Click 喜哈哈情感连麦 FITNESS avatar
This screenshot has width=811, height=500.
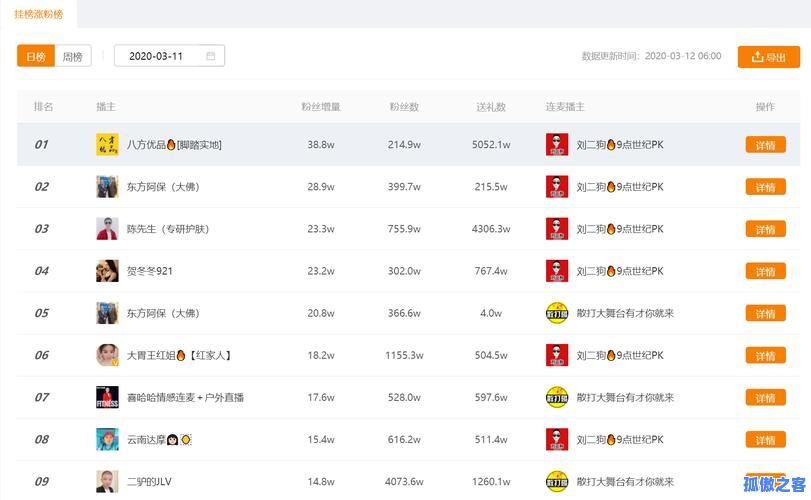pyautogui.click(x=107, y=397)
